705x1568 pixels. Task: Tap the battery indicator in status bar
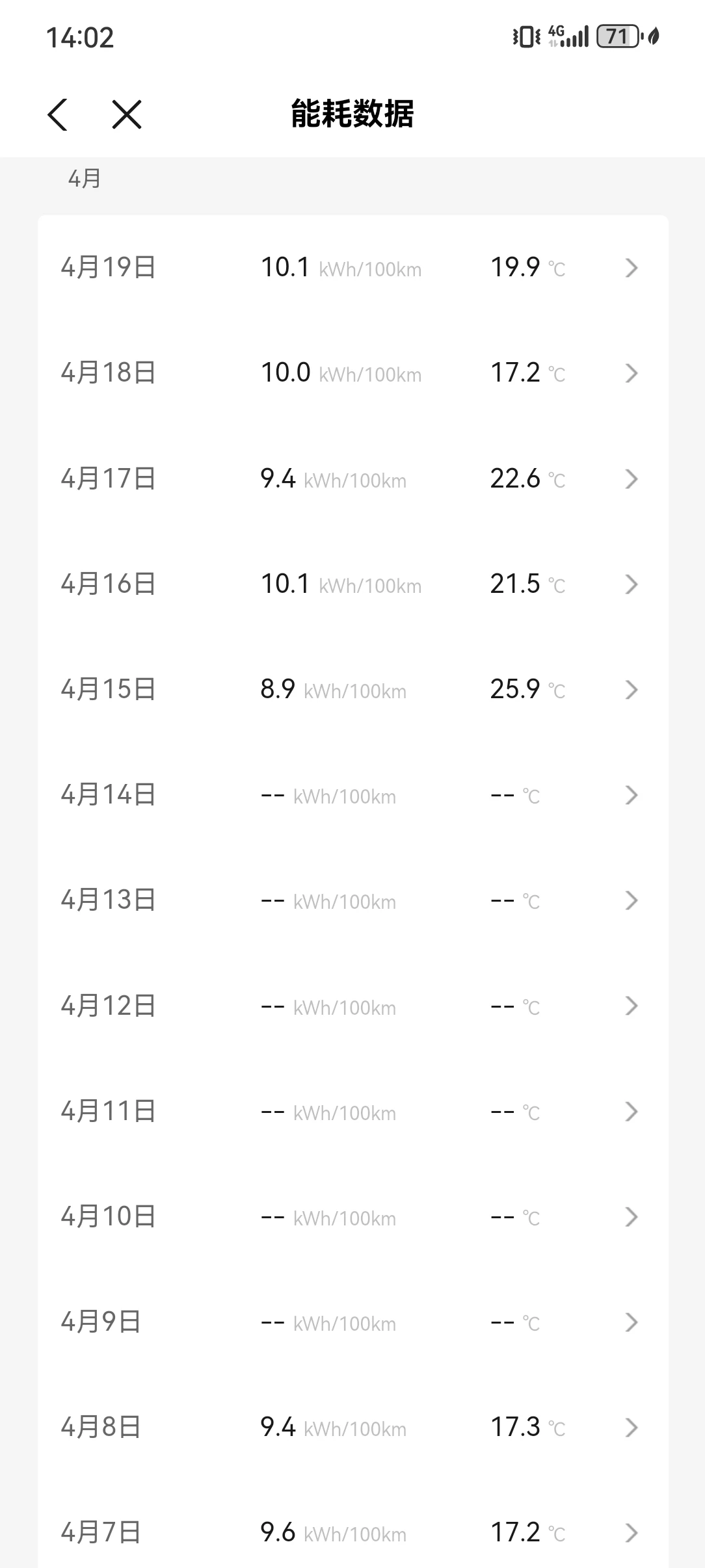click(x=618, y=36)
